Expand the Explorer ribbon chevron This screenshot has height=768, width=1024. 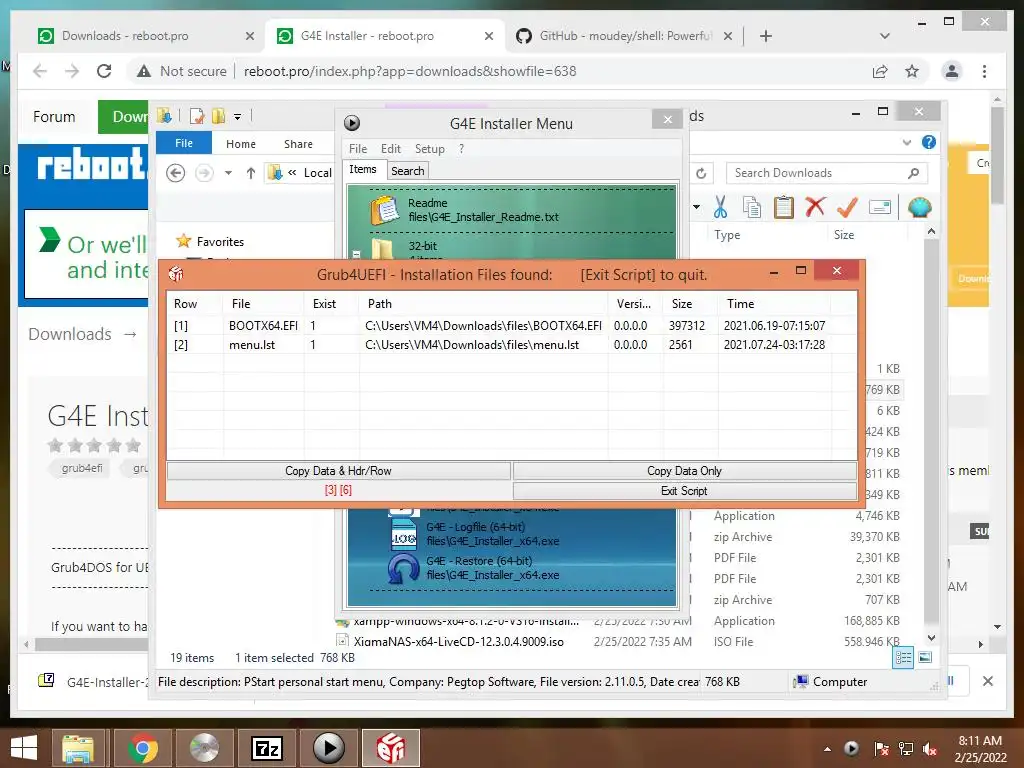906,142
